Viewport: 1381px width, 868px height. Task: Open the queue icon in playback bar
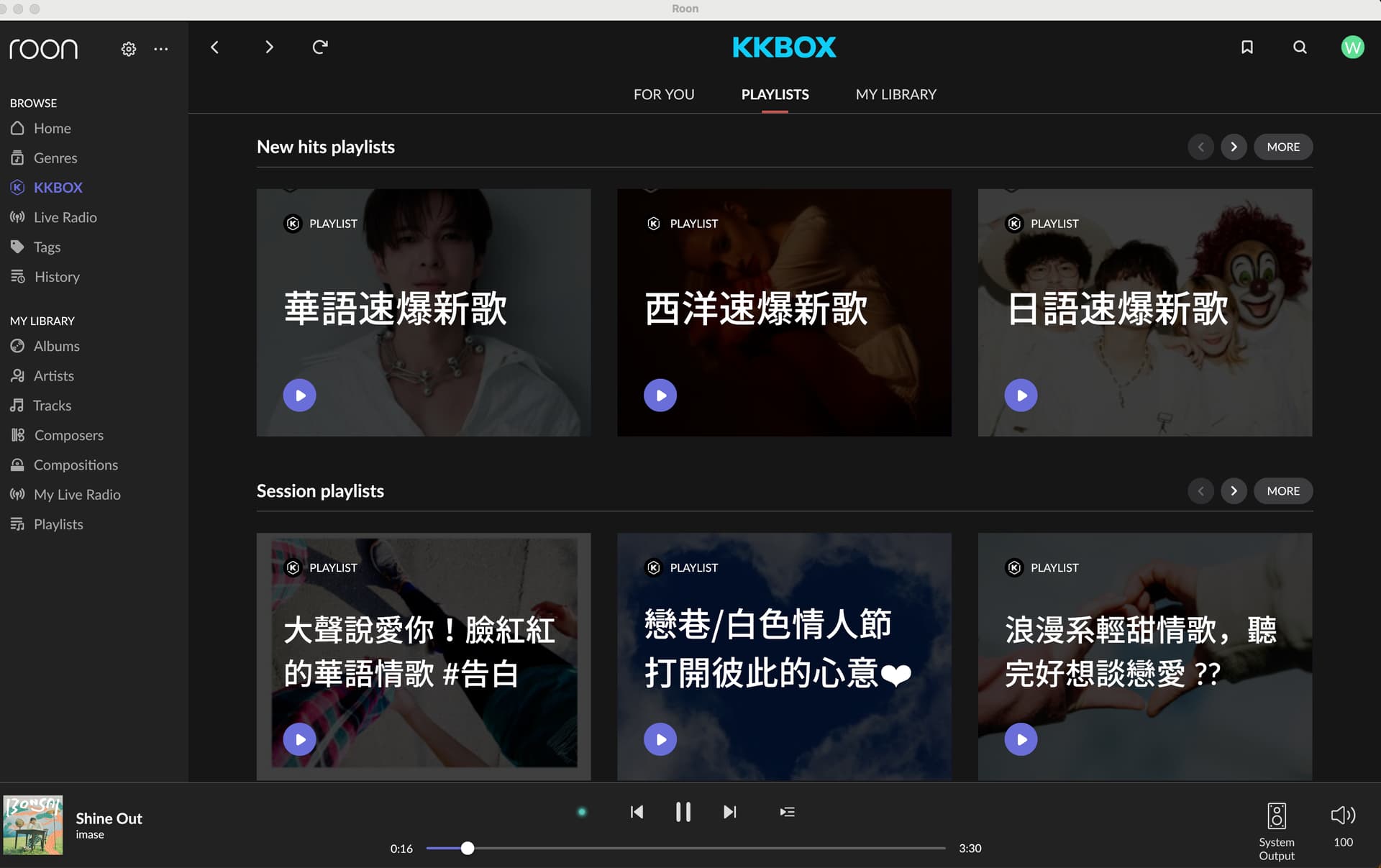[787, 812]
